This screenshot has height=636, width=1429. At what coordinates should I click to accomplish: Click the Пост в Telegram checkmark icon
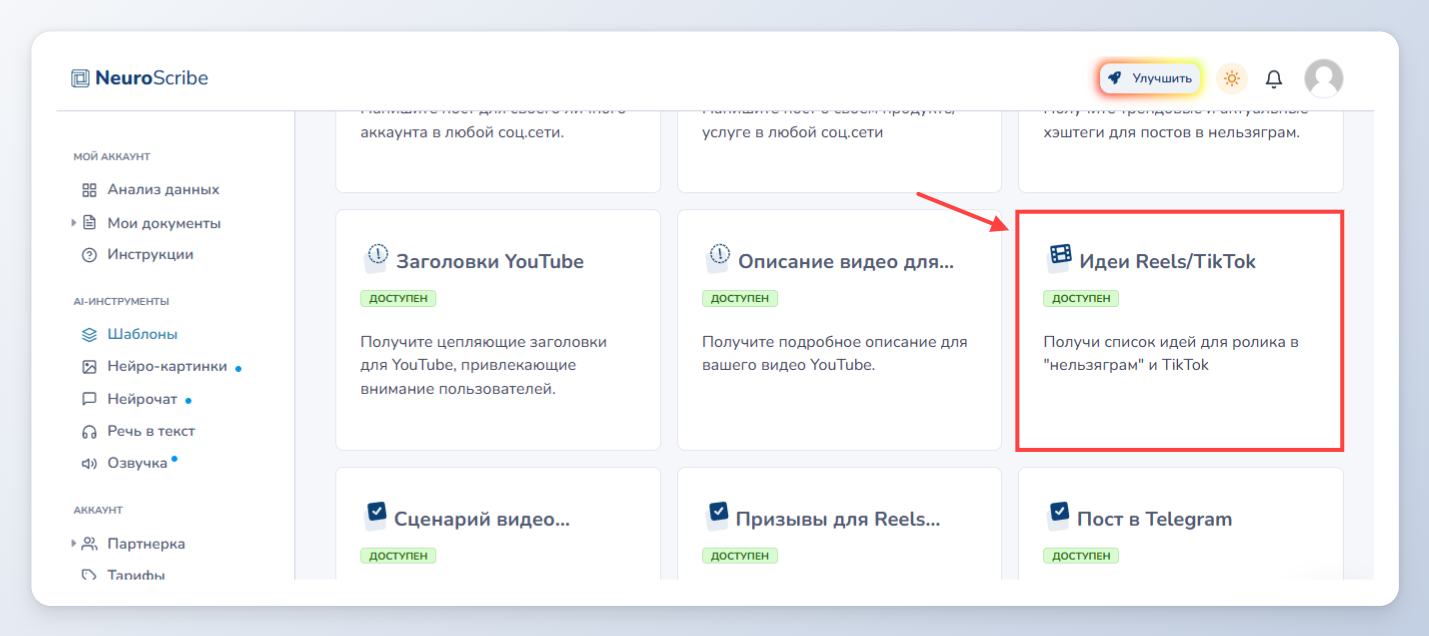1058,516
